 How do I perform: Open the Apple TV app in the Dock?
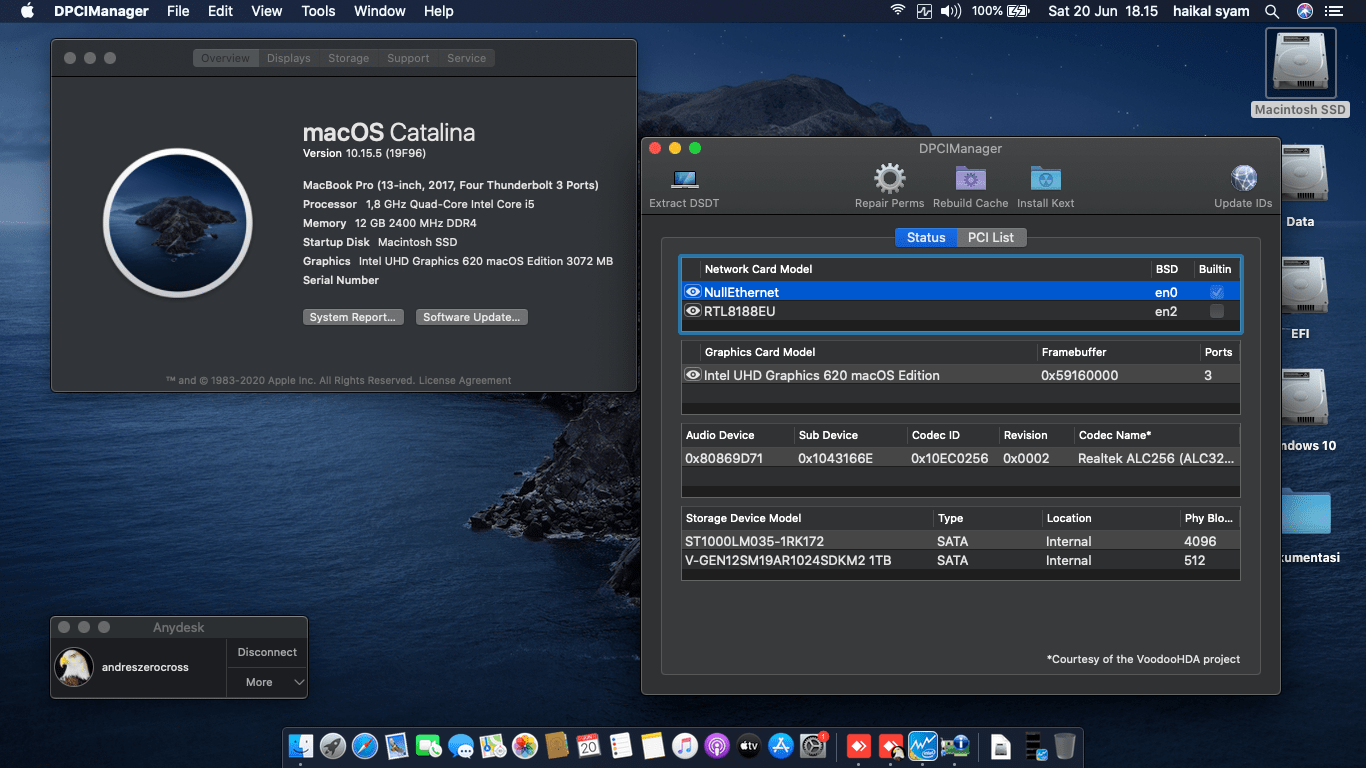coord(749,745)
